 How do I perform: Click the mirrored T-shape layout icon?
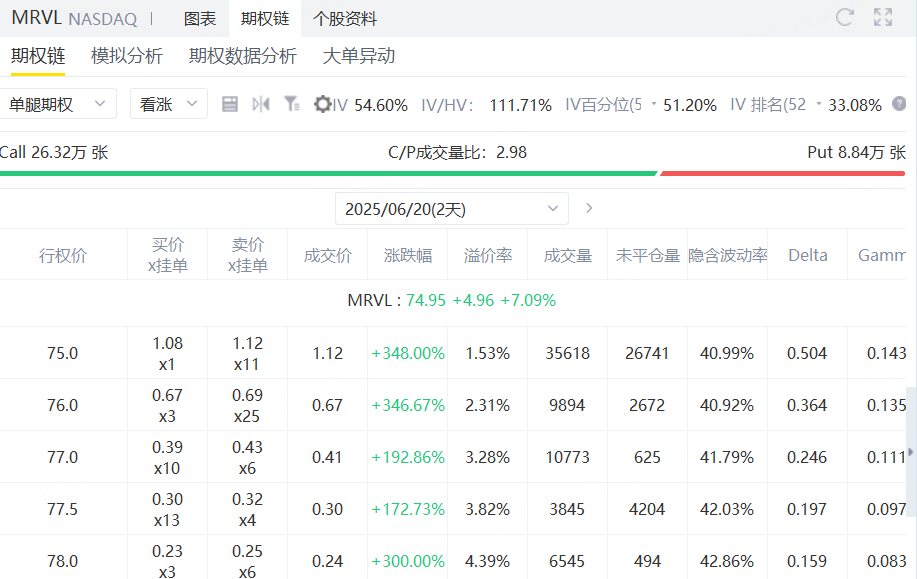pyautogui.click(x=261, y=104)
